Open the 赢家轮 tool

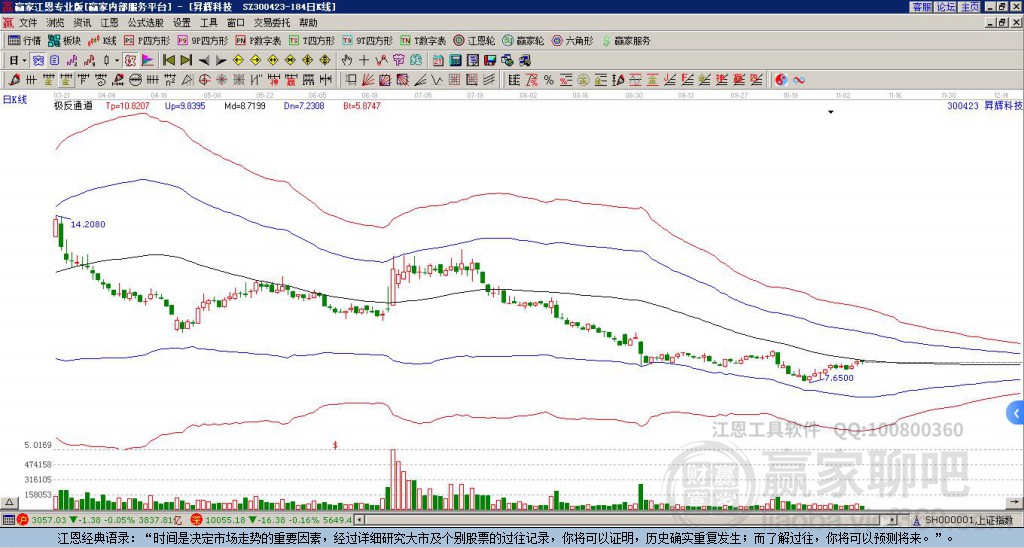524,40
